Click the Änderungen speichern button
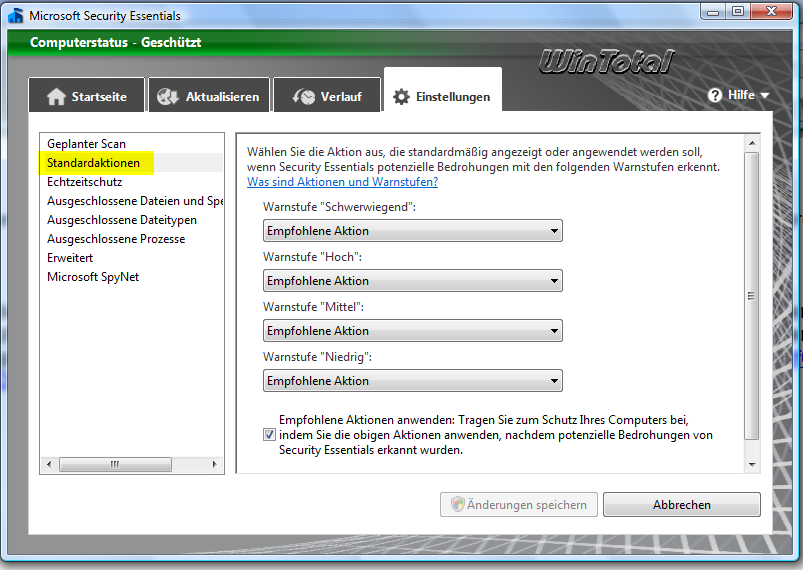The image size is (803, 570). pyautogui.click(x=519, y=504)
